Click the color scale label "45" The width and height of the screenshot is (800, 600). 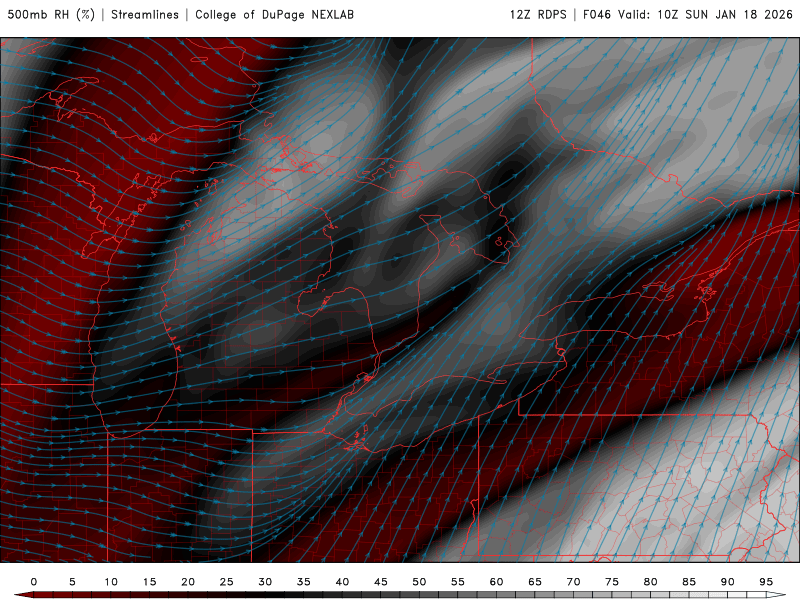(381, 582)
